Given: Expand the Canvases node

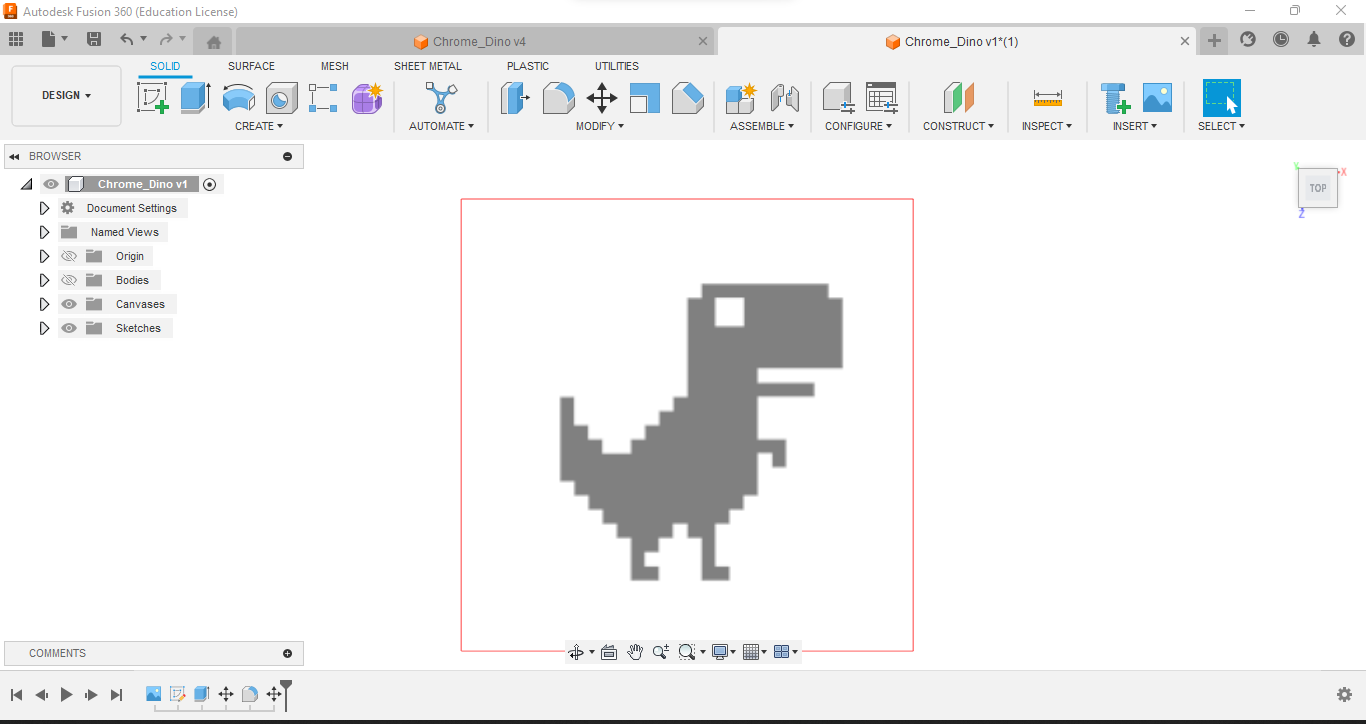Looking at the screenshot, I should click(x=44, y=304).
